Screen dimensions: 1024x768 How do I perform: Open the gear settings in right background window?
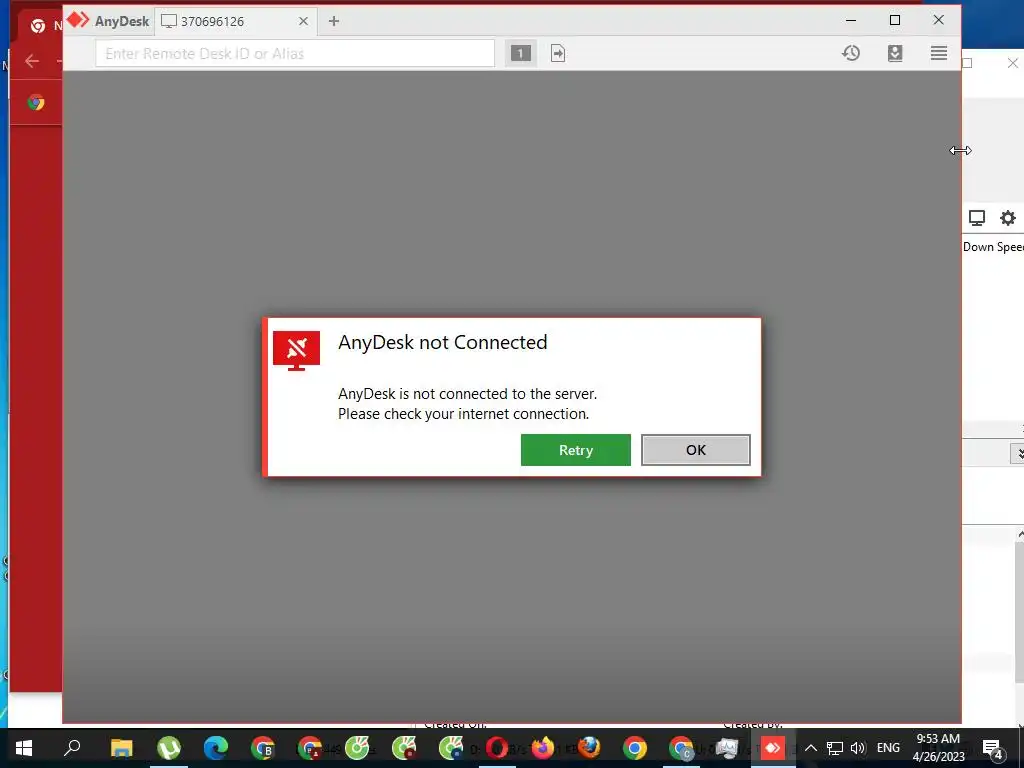pyautogui.click(x=1008, y=218)
